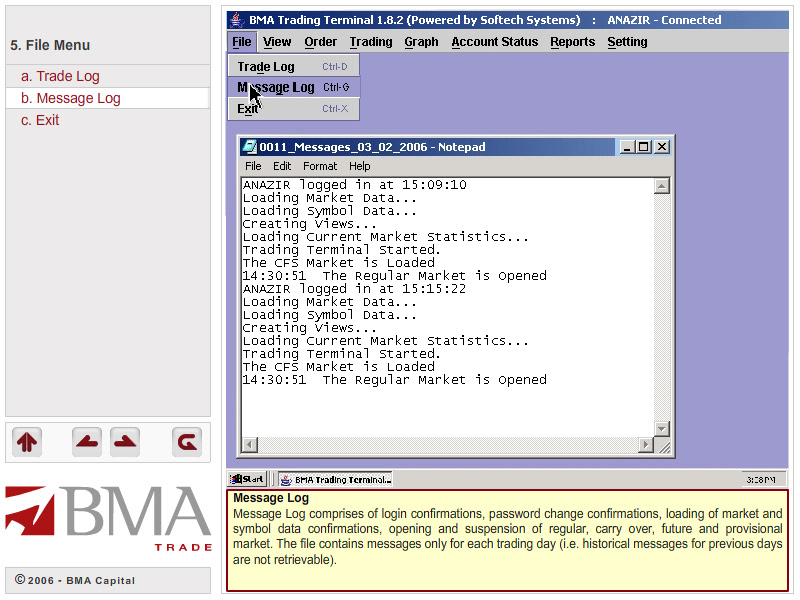800x600 pixels.
Task: Select Trade Log from the File dropdown
Action: tap(293, 66)
